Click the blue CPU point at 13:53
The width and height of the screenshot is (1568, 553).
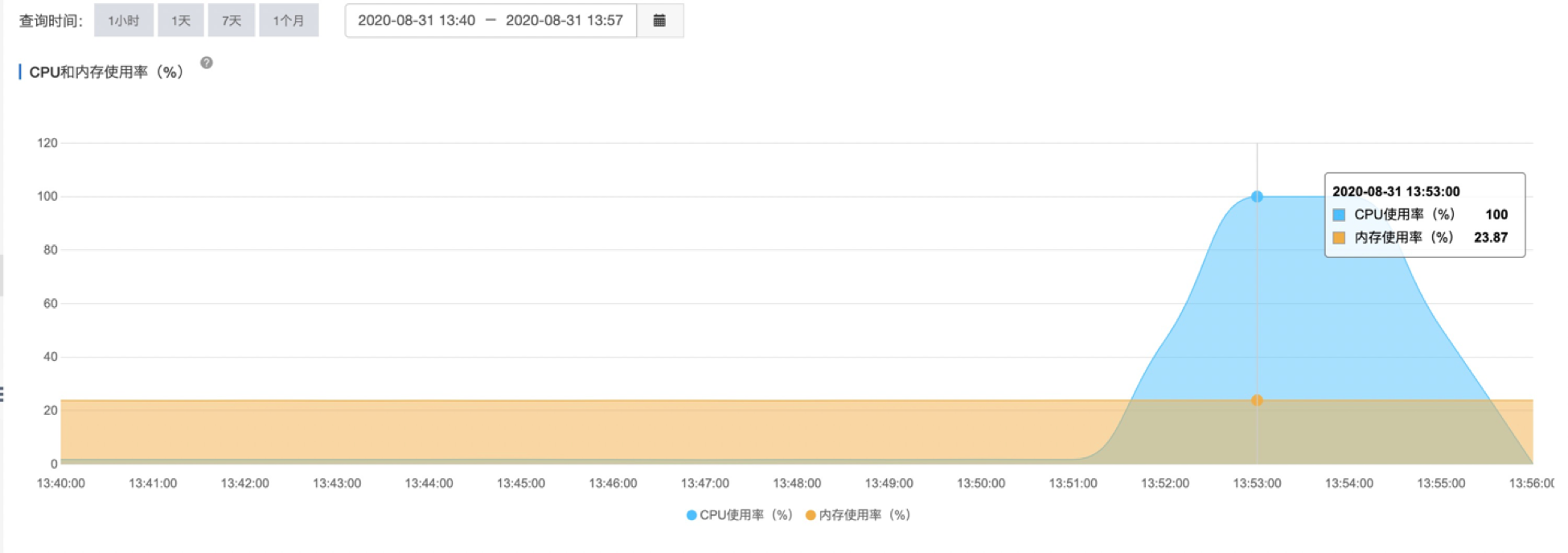pyautogui.click(x=1257, y=197)
